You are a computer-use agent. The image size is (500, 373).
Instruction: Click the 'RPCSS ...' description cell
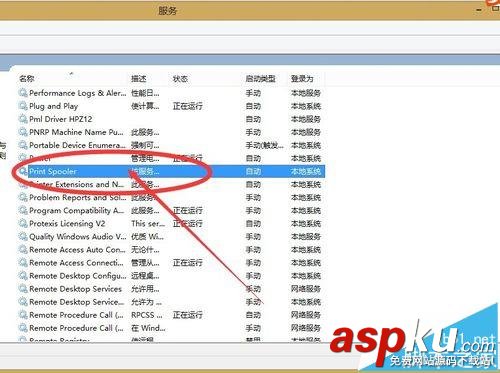pos(147,315)
